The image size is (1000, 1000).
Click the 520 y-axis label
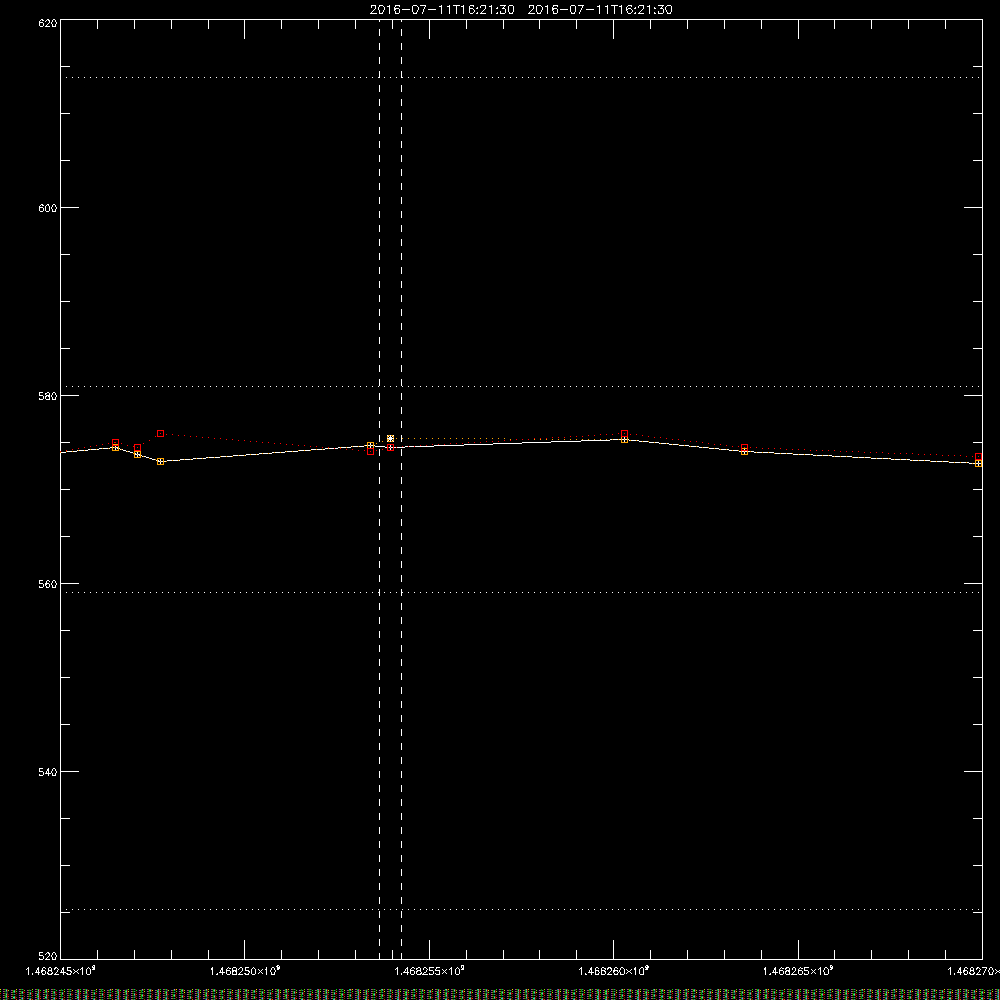pyautogui.click(x=48, y=957)
